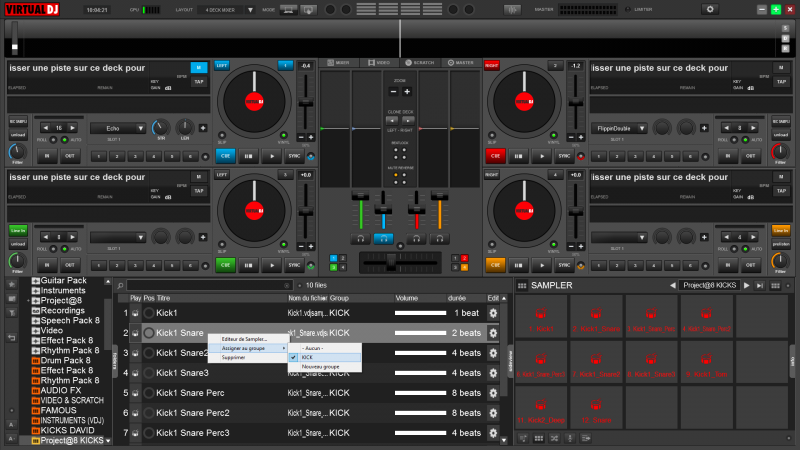Toggle VINYL mode on deck 1
The width and height of the screenshot is (800, 450).
click(284, 136)
